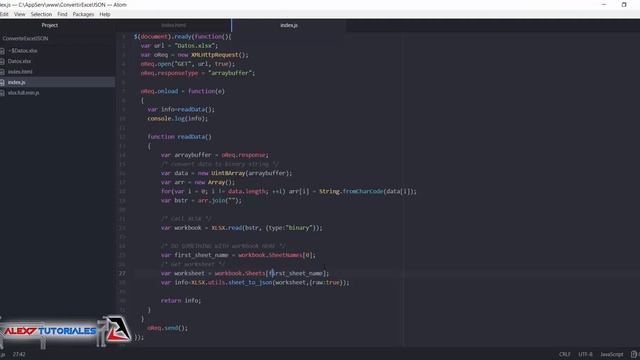Viewport: 640px width, 360px height.
Task: Open Datos.xlsx from the project tree
Action: click(19, 61)
